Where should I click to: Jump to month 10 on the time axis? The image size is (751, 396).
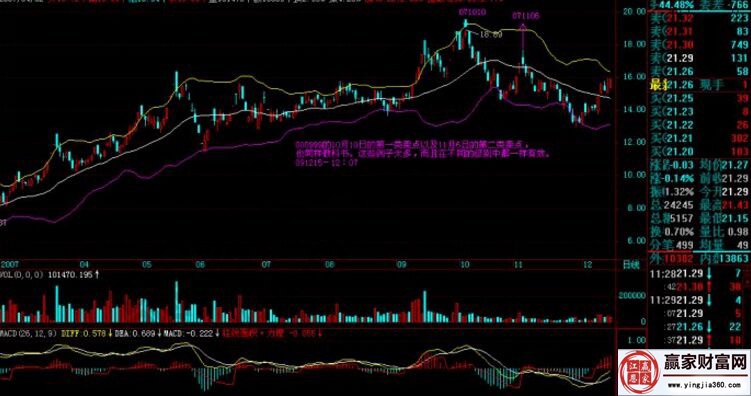pyautogui.click(x=464, y=264)
